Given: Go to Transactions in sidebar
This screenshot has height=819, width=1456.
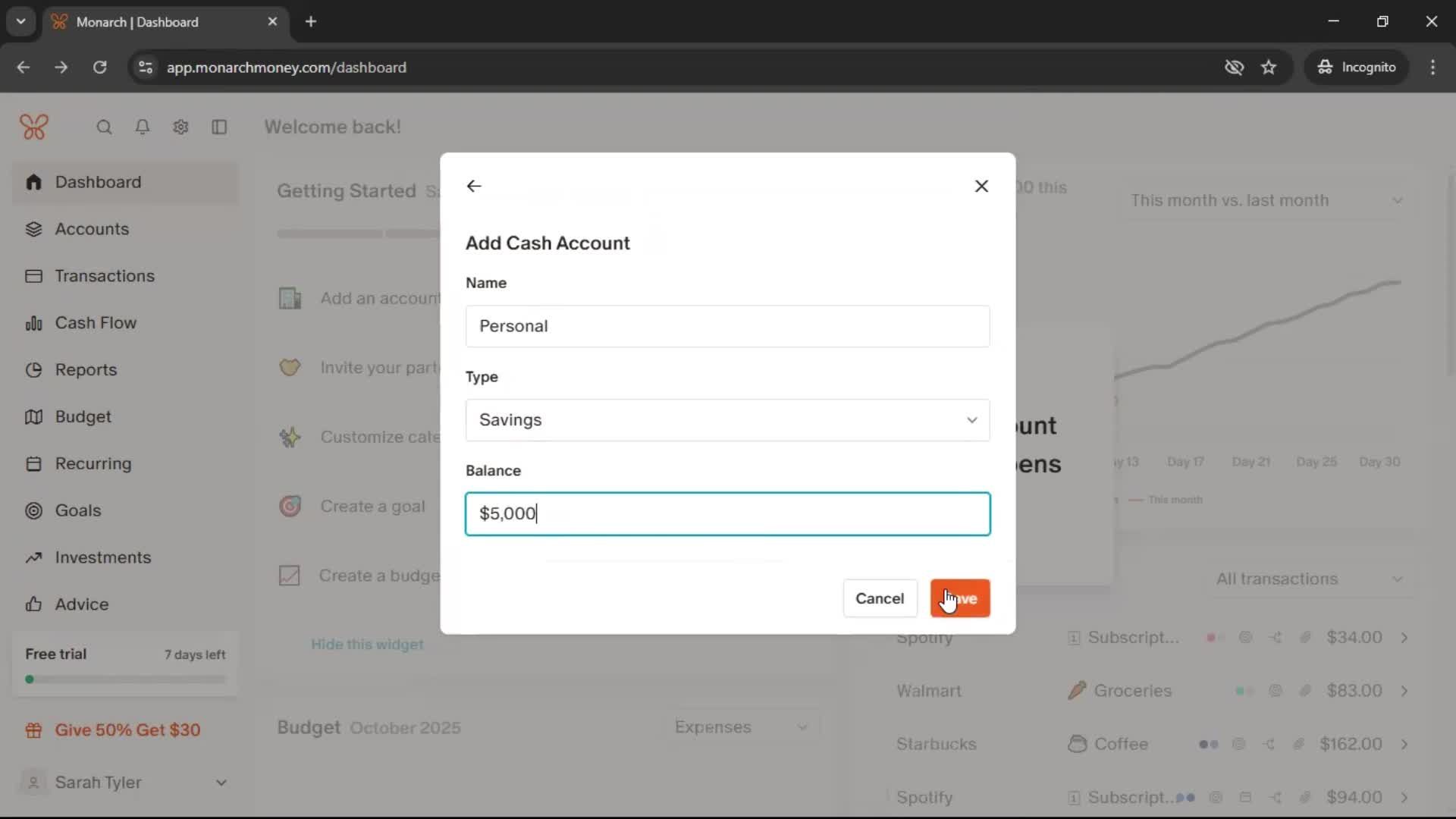Looking at the screenshot, I should [x=105, y=276].
